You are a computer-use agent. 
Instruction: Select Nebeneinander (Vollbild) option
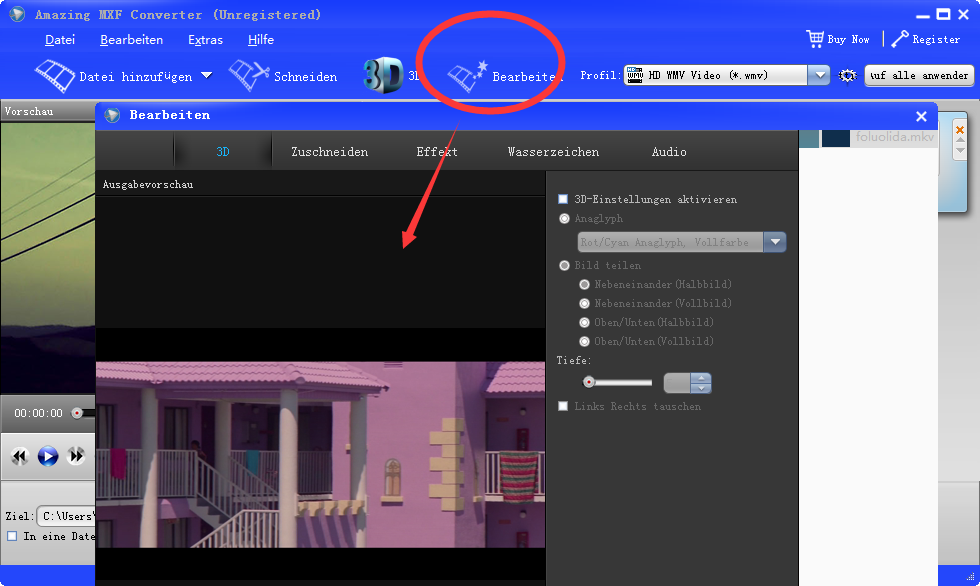584,304
